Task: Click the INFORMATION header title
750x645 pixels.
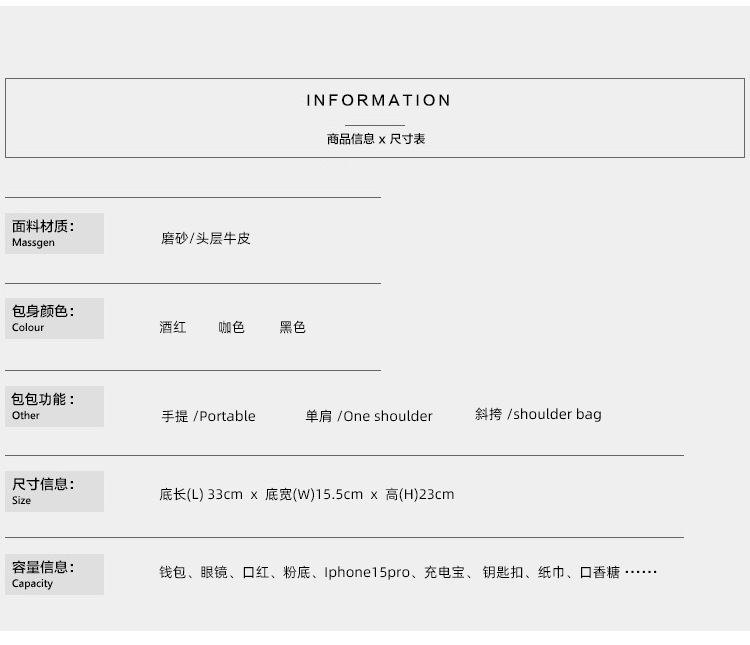Action: coord(378,100)
